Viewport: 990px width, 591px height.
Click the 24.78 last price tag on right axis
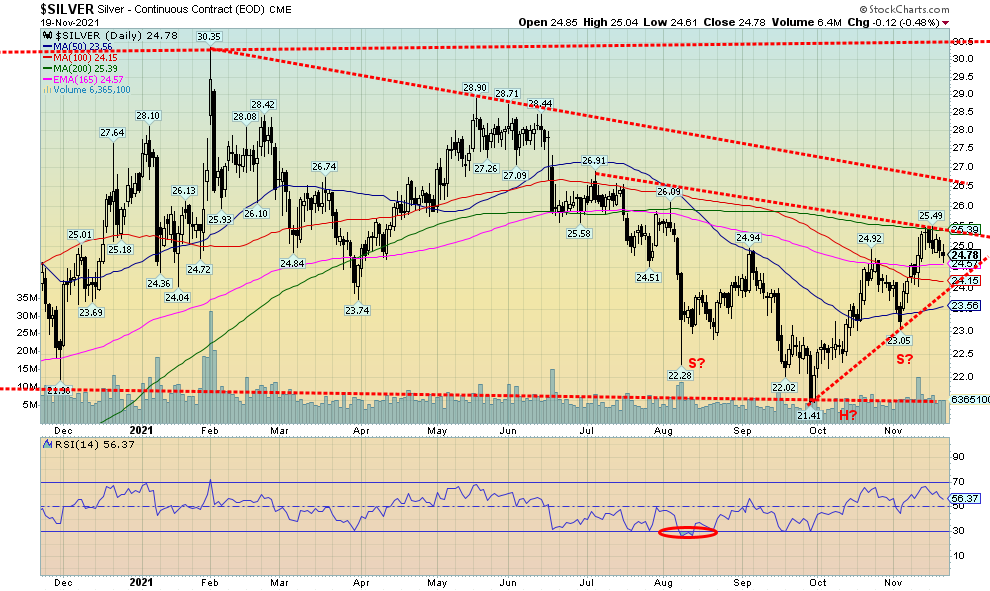tap(964, 255)
